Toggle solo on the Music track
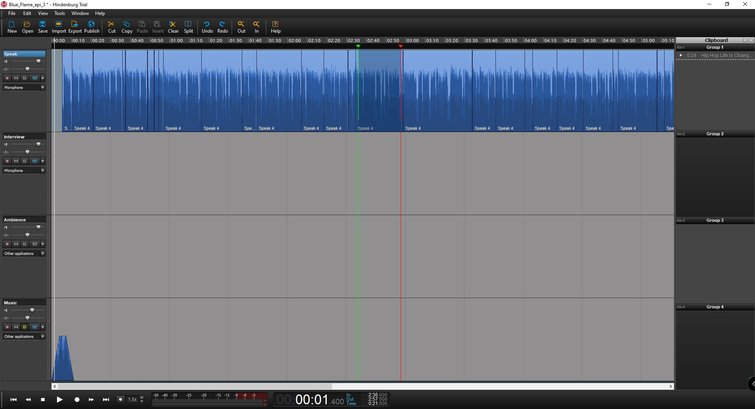755x409 pixels. click(x=26, y=327)
